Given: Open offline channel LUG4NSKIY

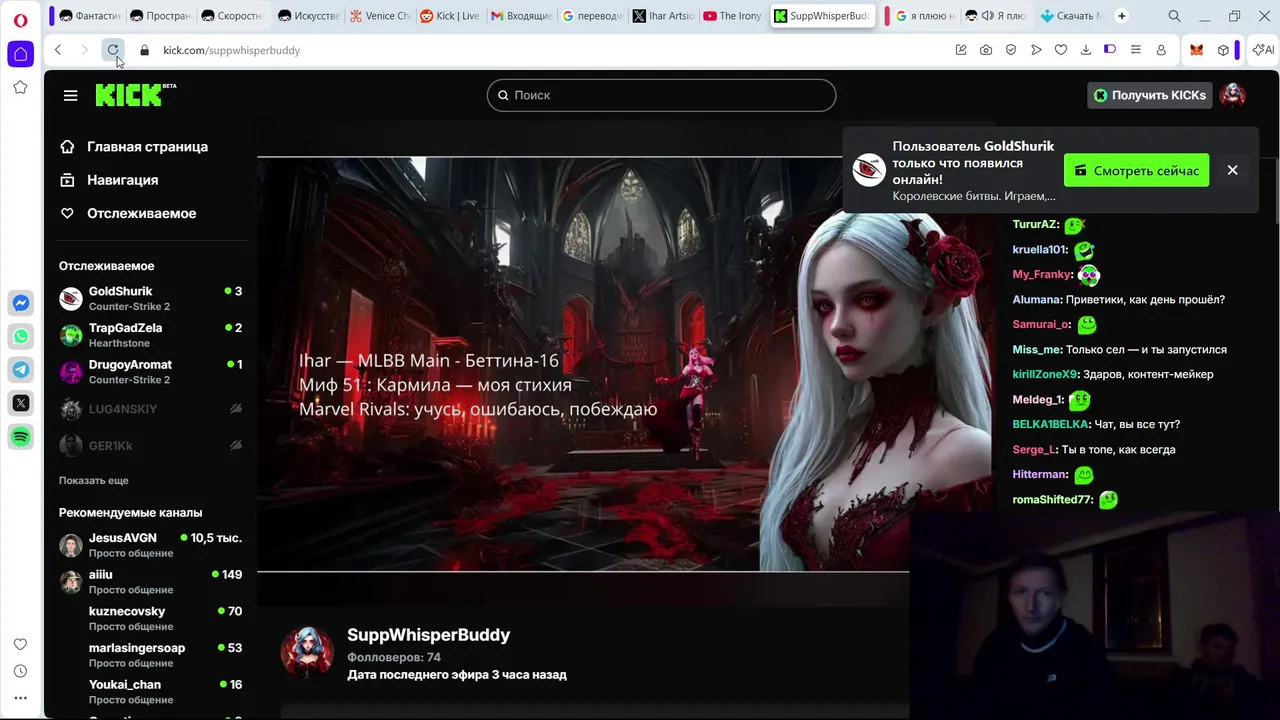Looking at the screenshot, I should pos(150,409).
